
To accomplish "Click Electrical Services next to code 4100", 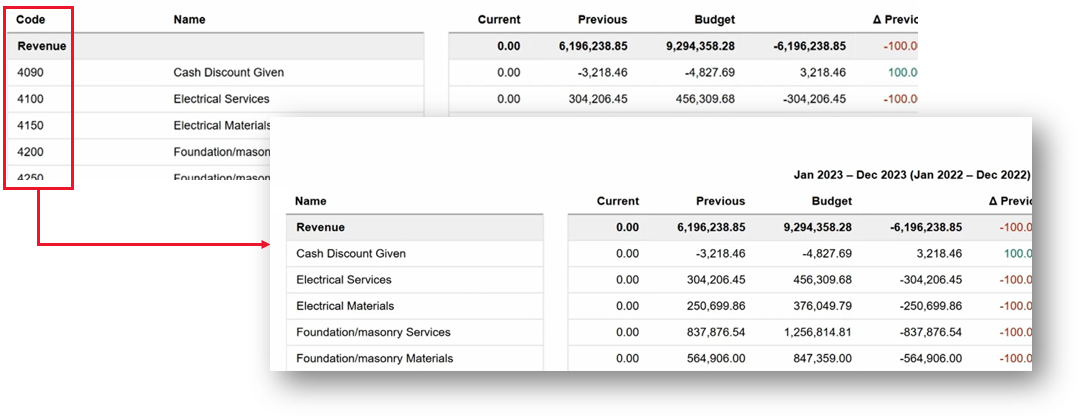I will coord(221,99).
